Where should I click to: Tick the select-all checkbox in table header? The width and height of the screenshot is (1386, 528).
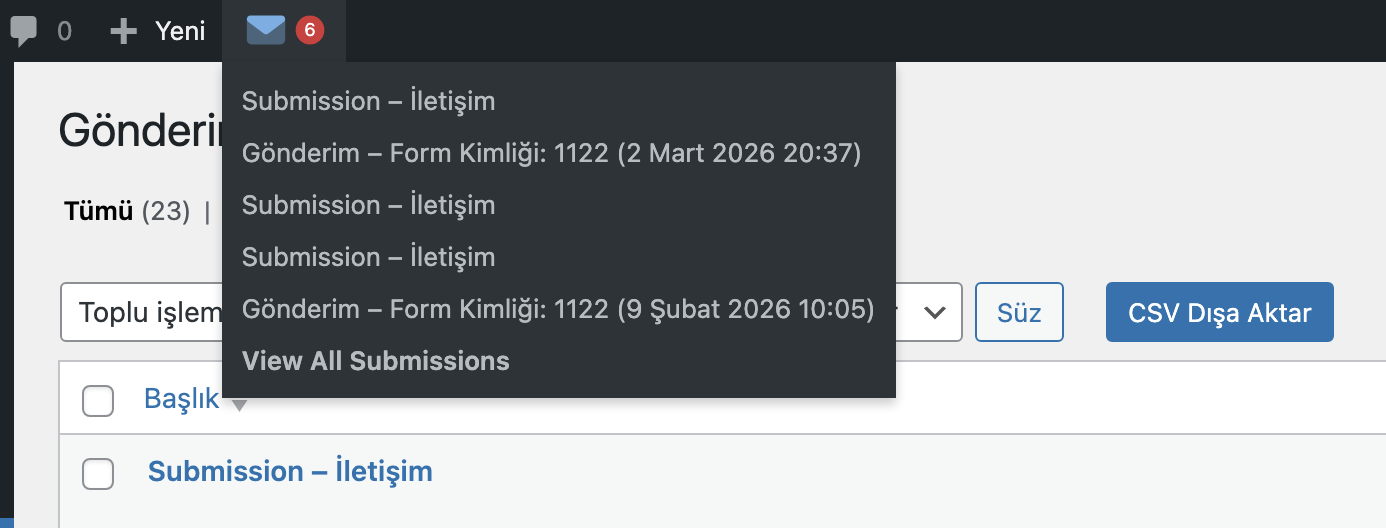(x=98, y=400)
